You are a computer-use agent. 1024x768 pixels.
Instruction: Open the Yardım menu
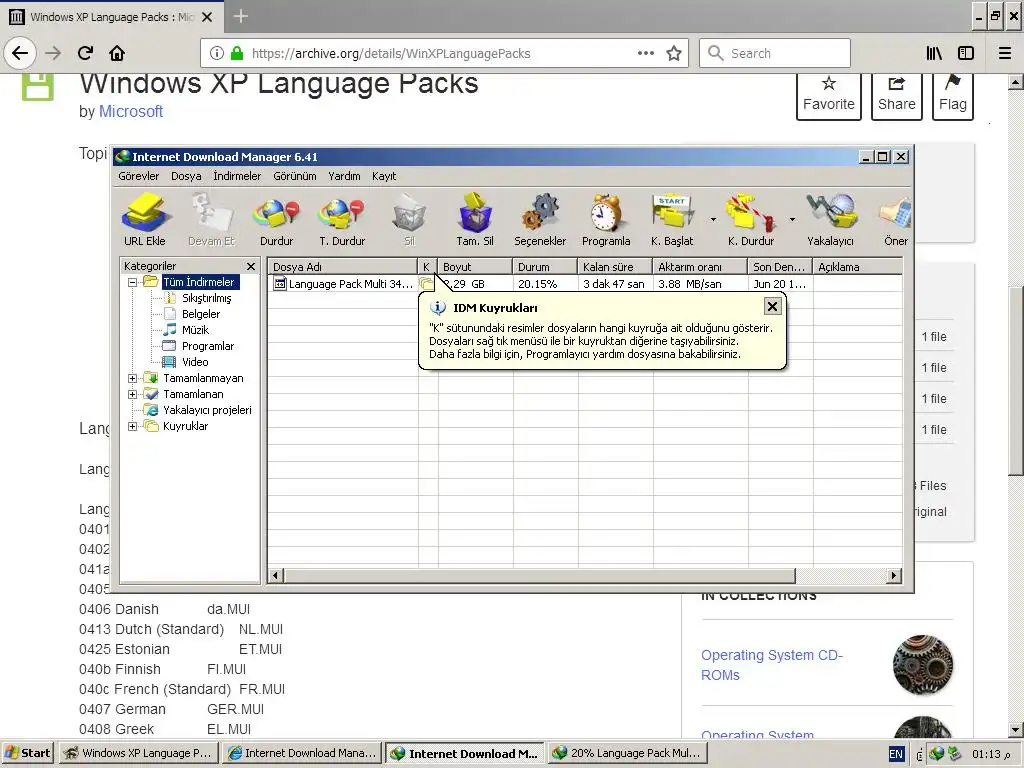click(344, 176)
